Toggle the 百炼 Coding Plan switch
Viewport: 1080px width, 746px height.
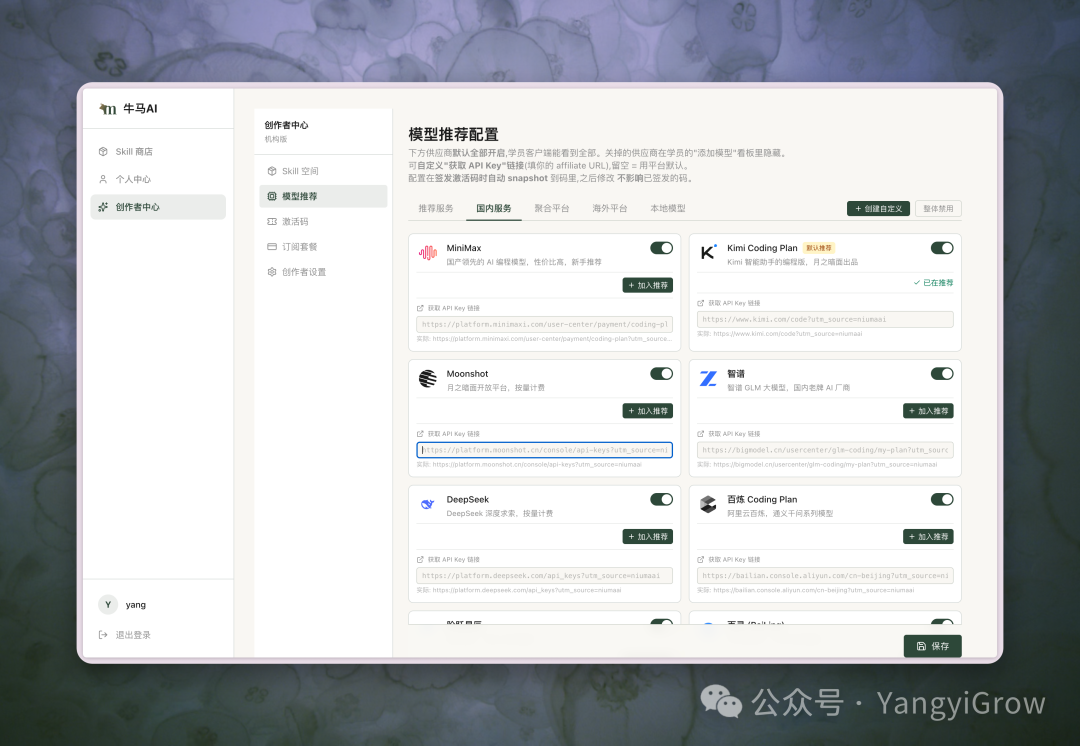click(942, 499)
